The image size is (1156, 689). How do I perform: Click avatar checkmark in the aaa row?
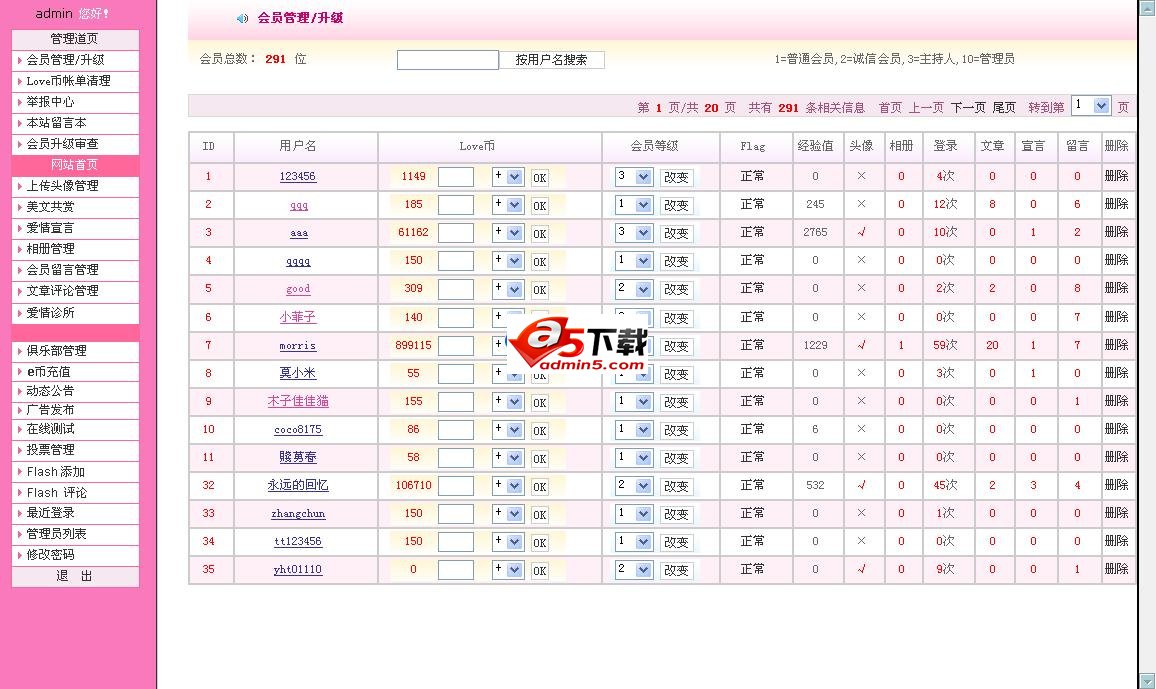pyautogui.click(x=861, y=232)
